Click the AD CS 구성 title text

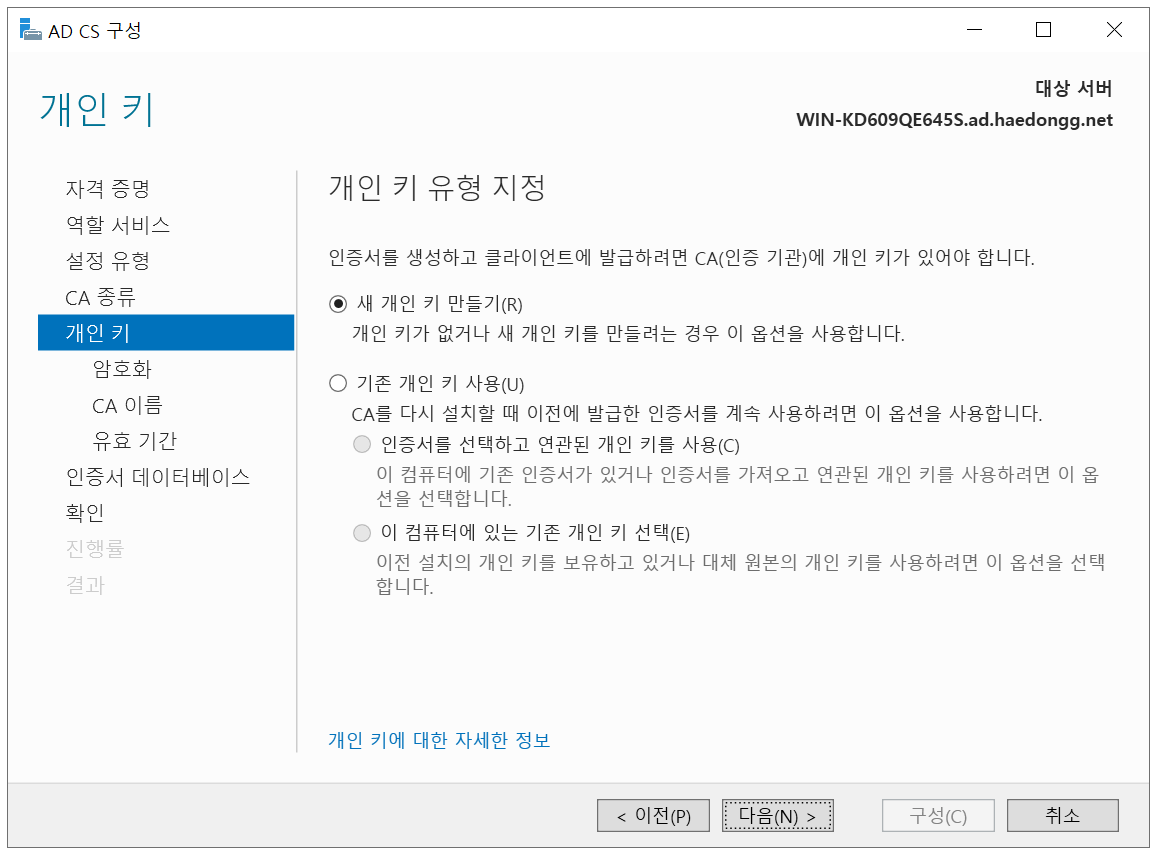pyautogui.click(x=94, y=31)
